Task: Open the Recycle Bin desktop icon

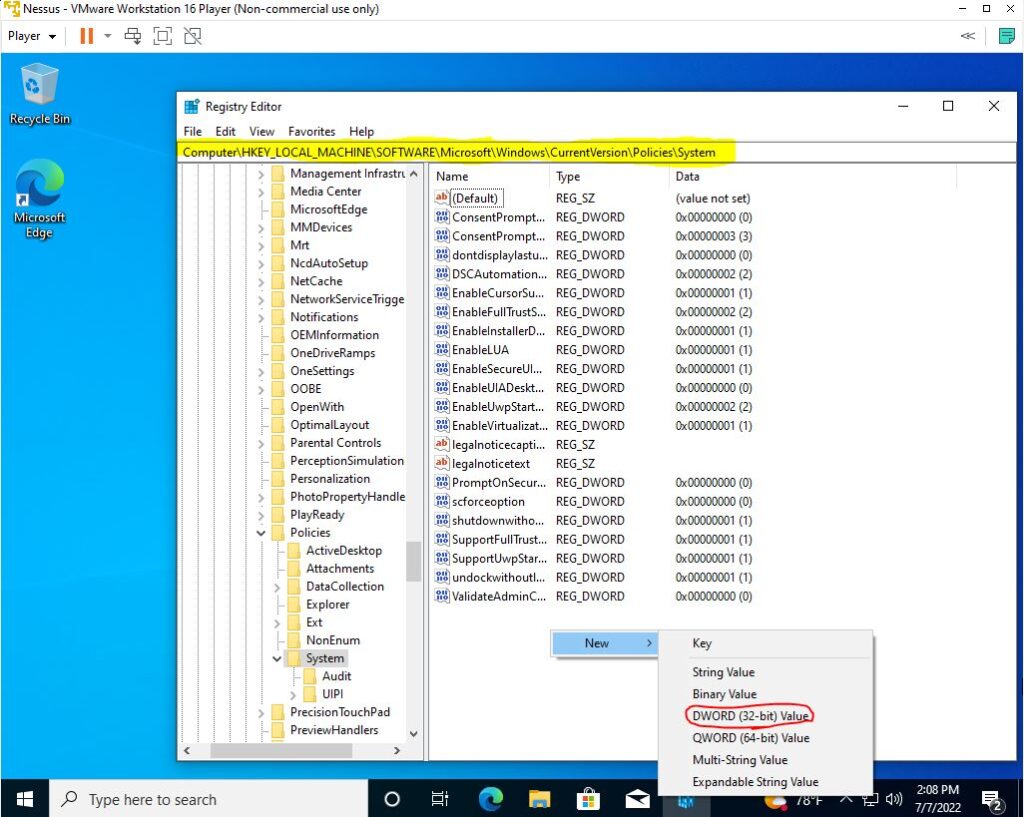Action: [x=39, y=93]
